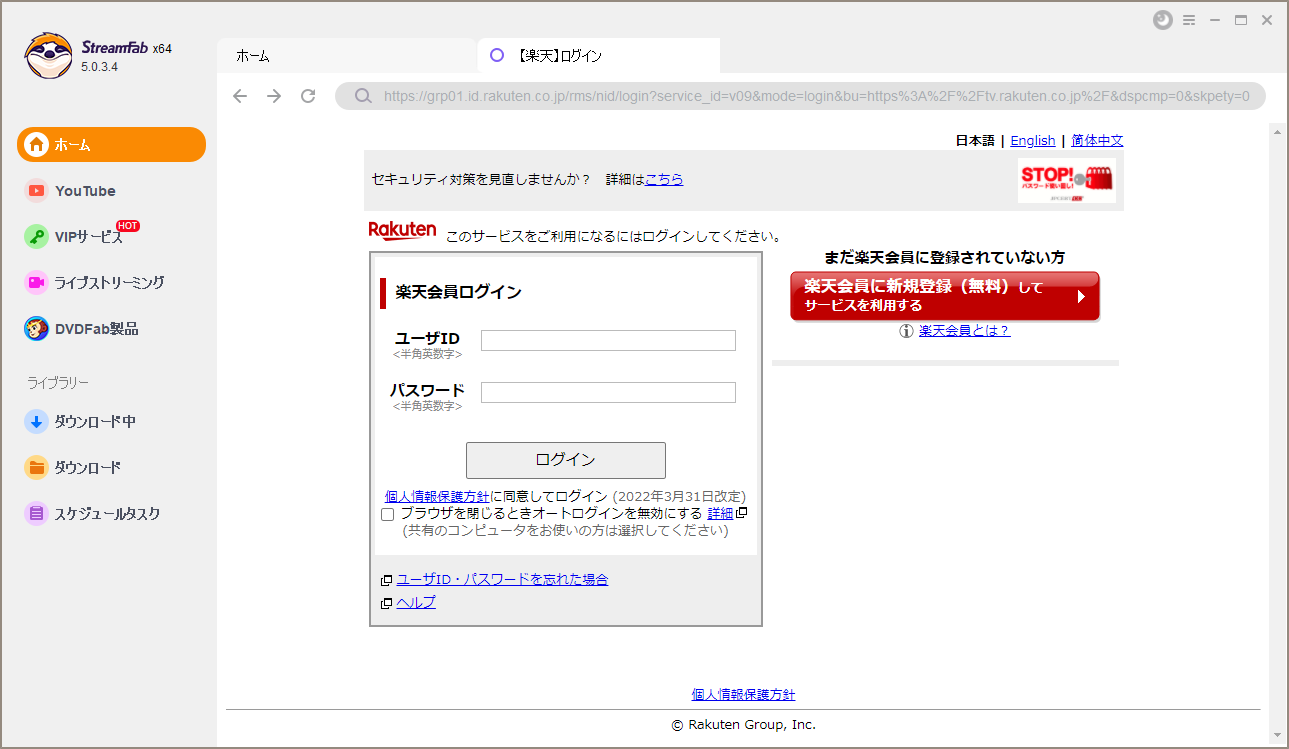Click the Rakuten logo
1289x749 pixels.
tap(402, 231)
